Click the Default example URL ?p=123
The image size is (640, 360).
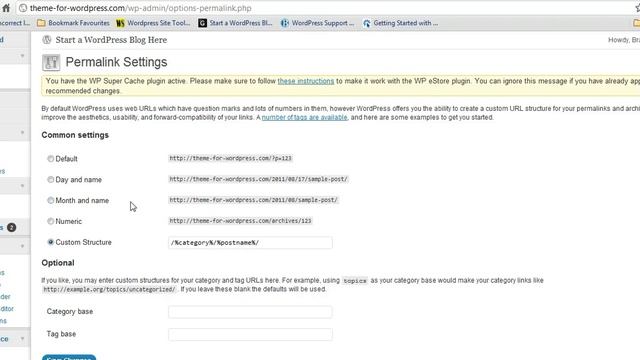coord(231,158)
